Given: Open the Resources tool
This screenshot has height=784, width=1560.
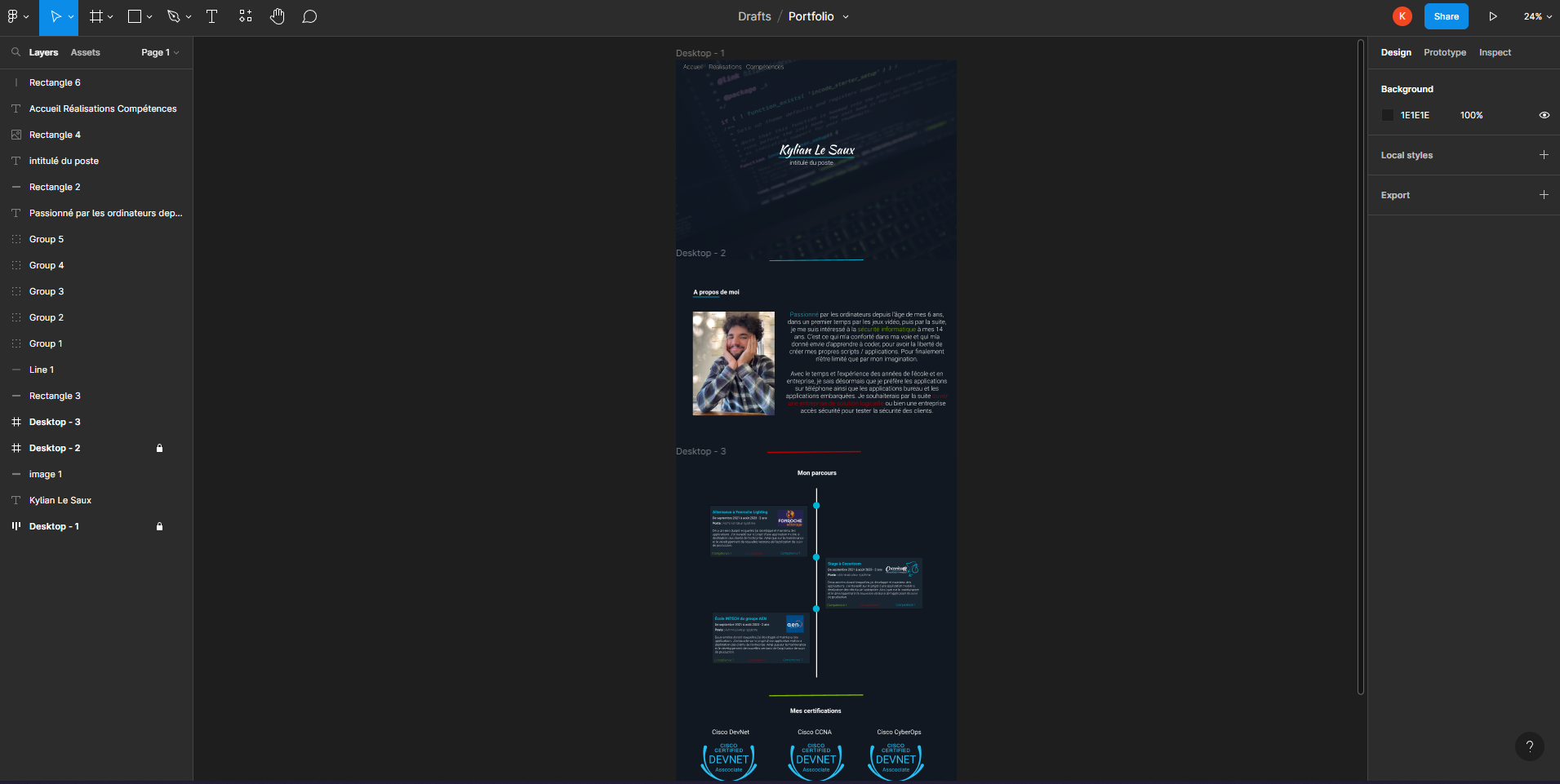Looking at the screenshot, I should pyautogui.click(x=245, y=16).
